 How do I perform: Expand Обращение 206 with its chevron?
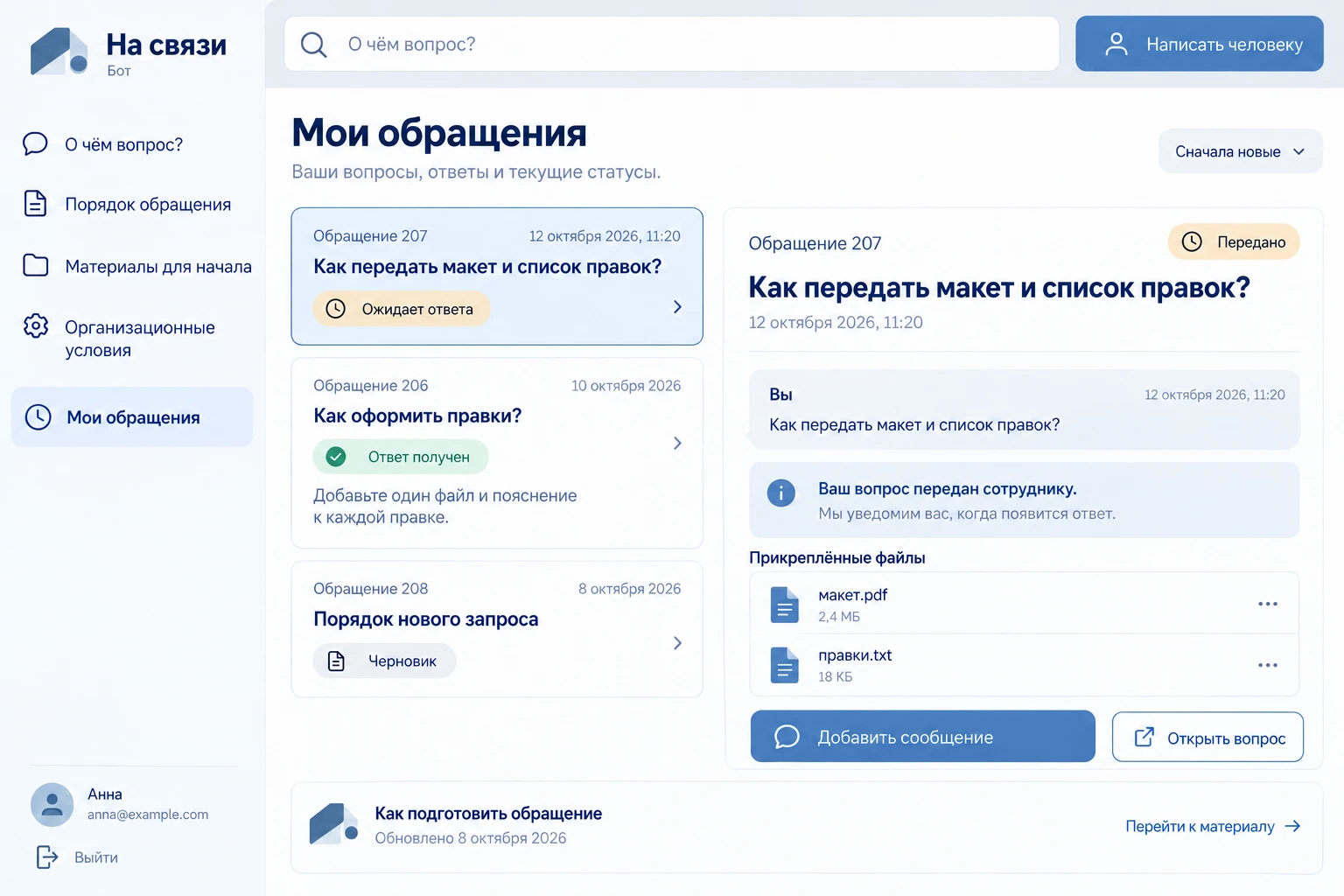point(677,444)
